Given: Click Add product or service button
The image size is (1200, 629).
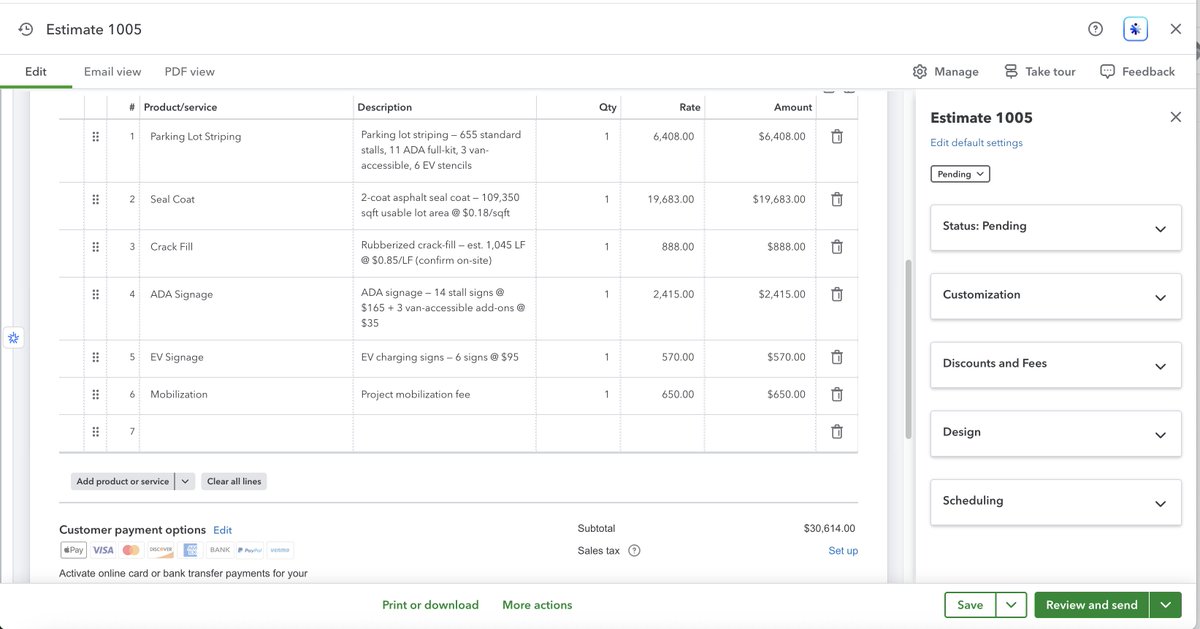Looking at the screenshot, I should coord(123,481).
